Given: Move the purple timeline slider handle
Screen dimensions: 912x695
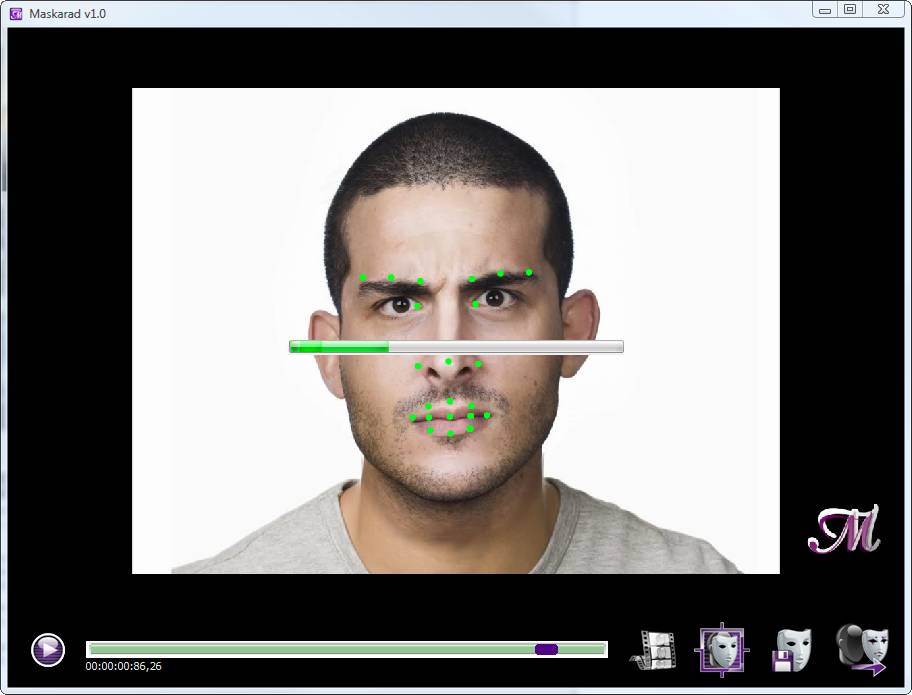Looking at the screenshot, I should click(x=546, y=649).
